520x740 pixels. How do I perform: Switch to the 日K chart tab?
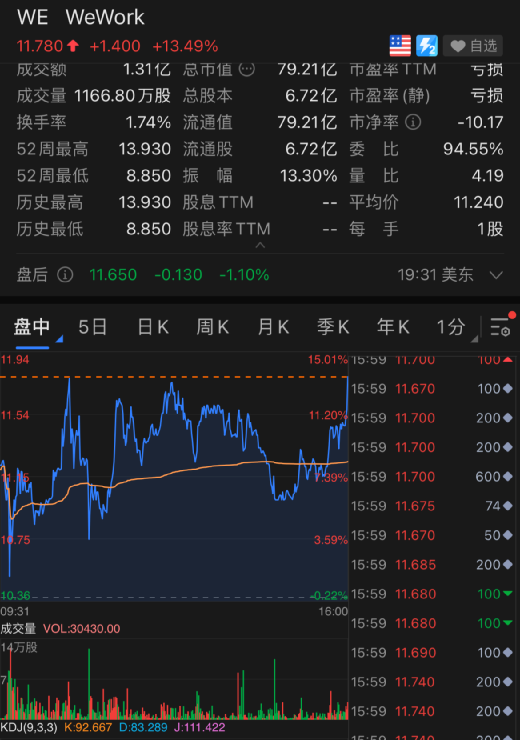point(153,327)
